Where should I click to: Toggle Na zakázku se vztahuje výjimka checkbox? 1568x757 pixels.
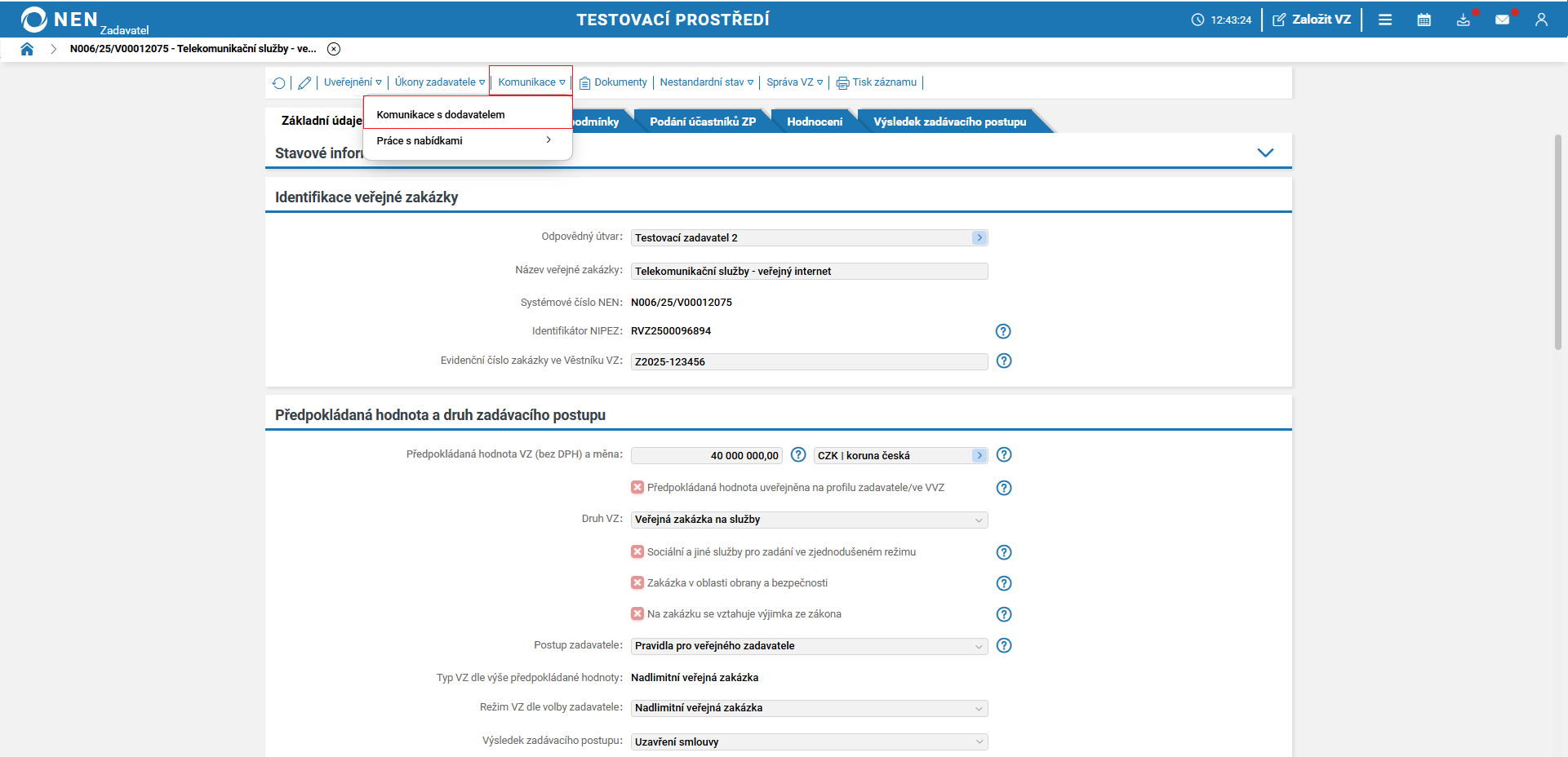click(x=637, y=613)
